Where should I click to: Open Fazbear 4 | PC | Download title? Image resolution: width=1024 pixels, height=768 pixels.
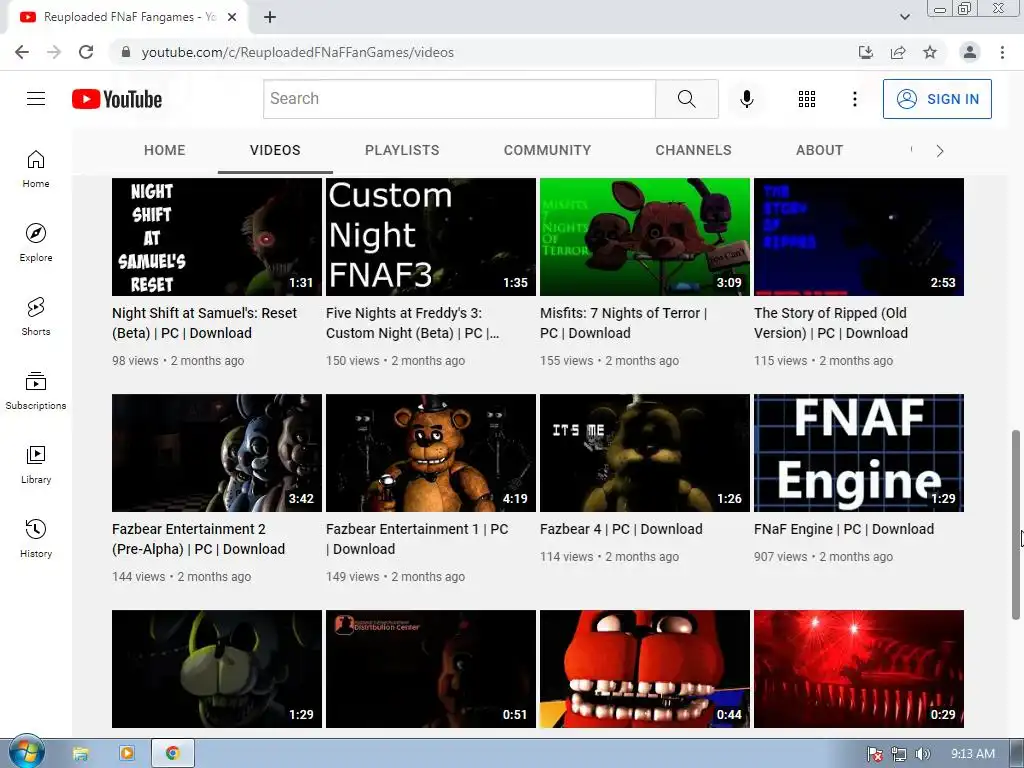click(x=621, y=529)
